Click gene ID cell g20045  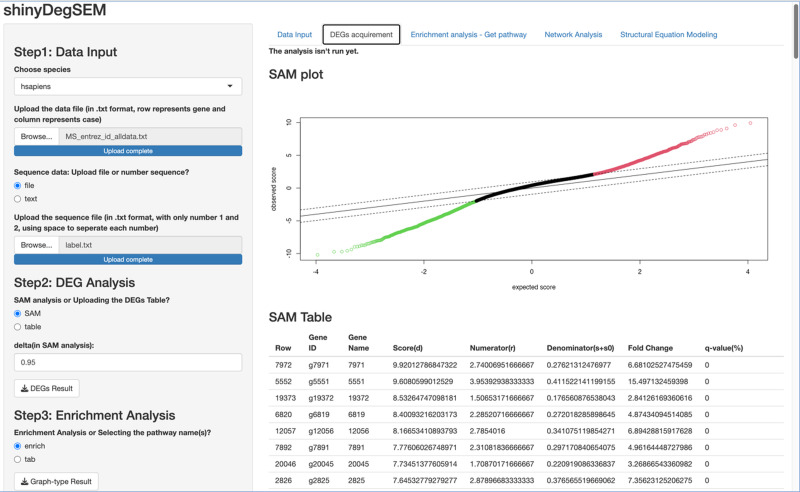(x=321, y=464)
